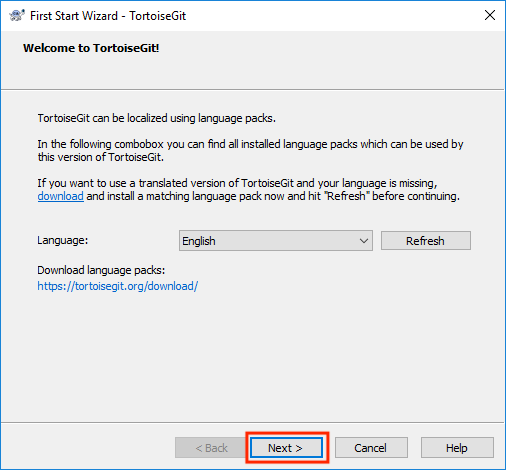Click 'TortoiseGit can be localized' sentence
Viewport: 506px width, 470px height.
(157, 118)
